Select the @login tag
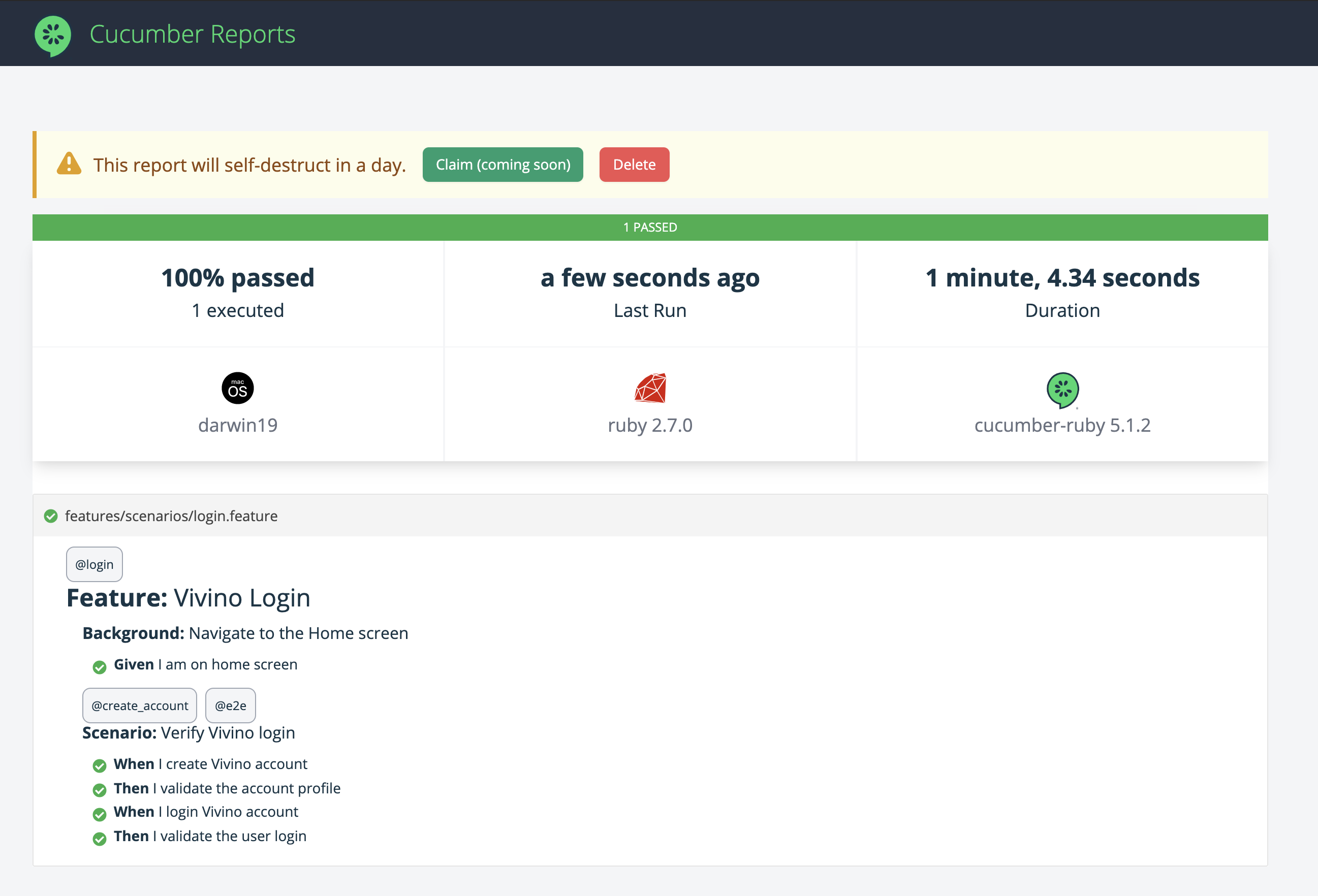 pos(95,564)
